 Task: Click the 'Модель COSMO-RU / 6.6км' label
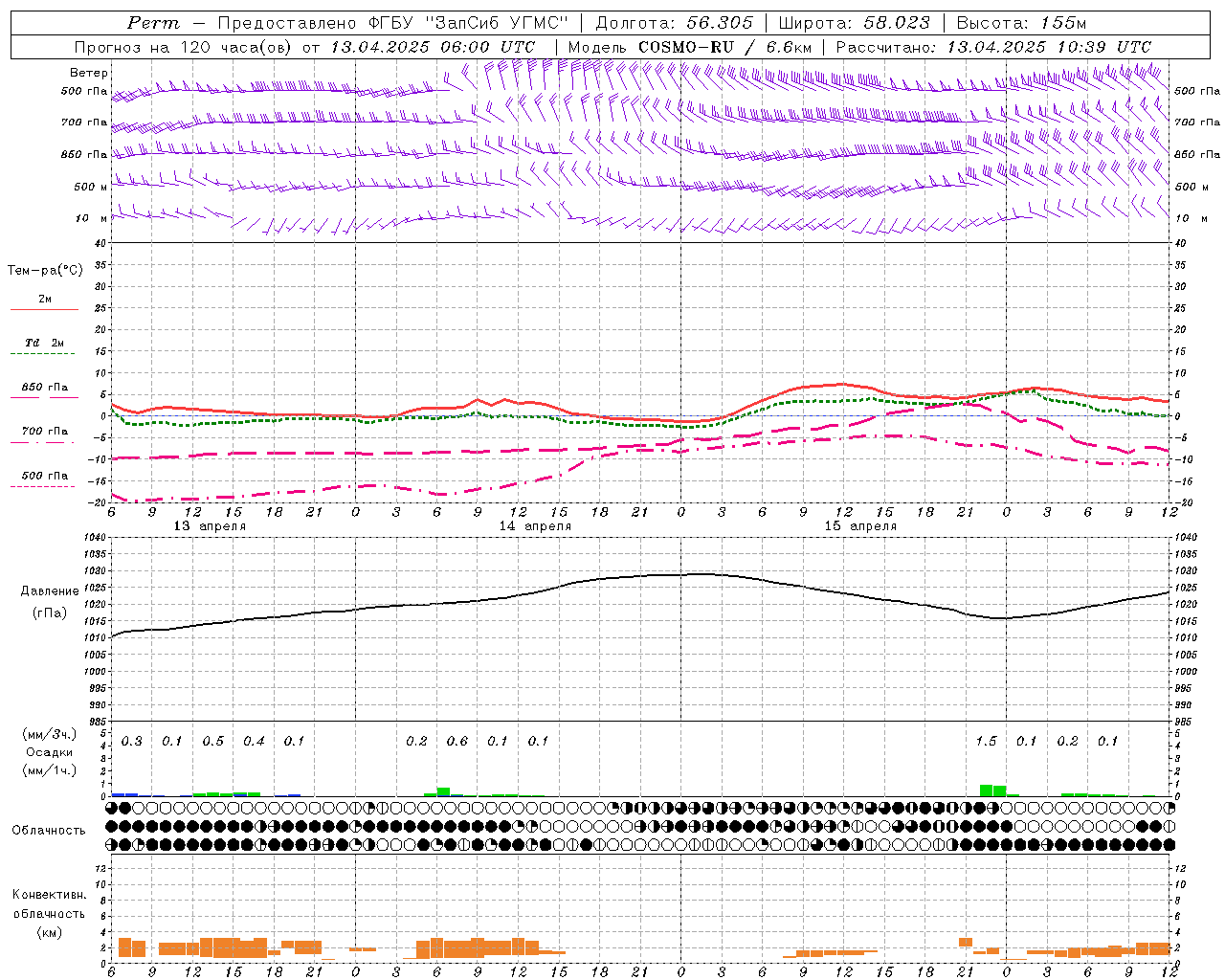(689, 47)
